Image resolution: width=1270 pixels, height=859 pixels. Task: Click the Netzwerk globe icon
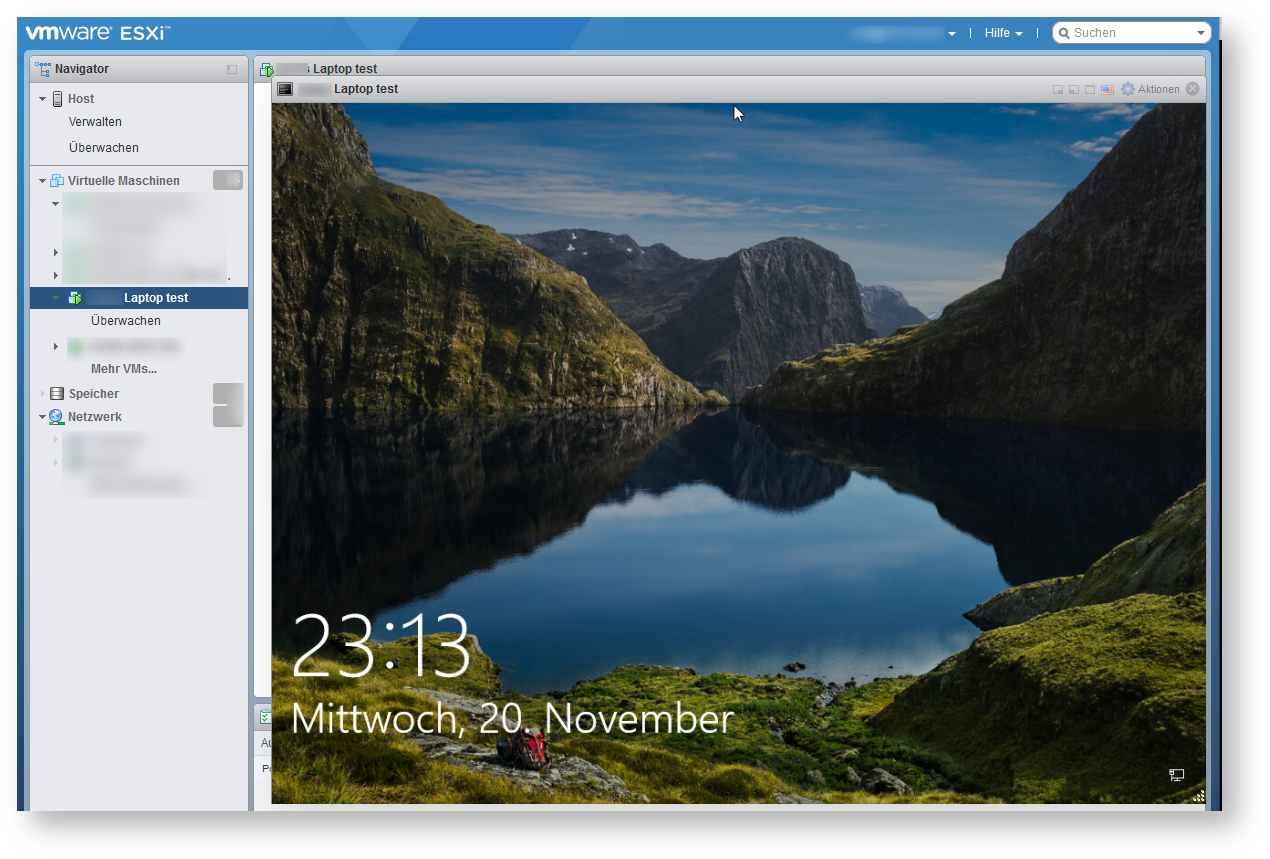click(x=56, y=417)
